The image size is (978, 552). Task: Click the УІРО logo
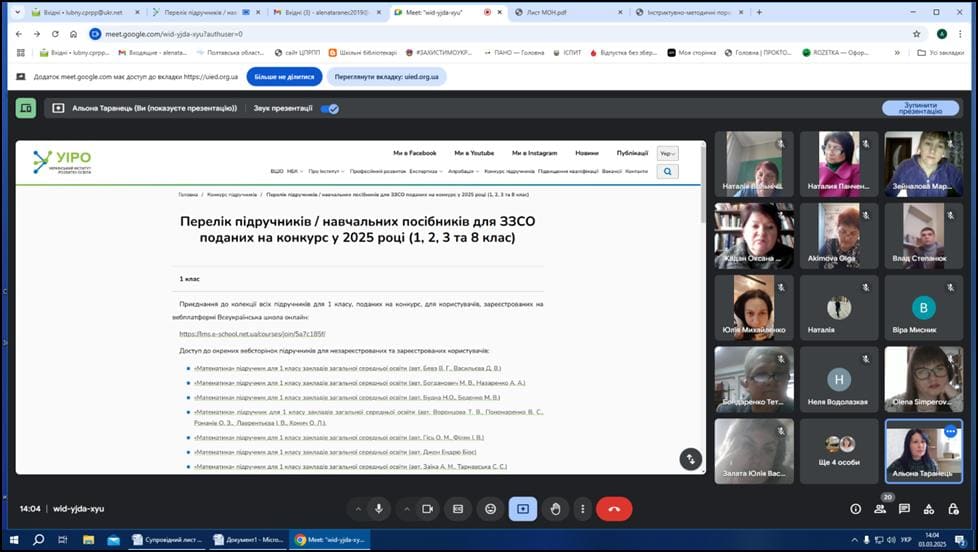click(62, 162)
